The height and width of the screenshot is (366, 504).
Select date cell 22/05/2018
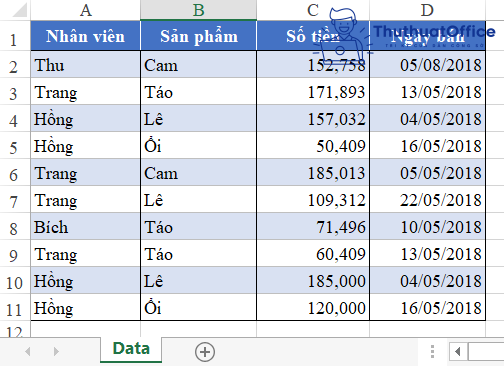(x=427, y=200)
